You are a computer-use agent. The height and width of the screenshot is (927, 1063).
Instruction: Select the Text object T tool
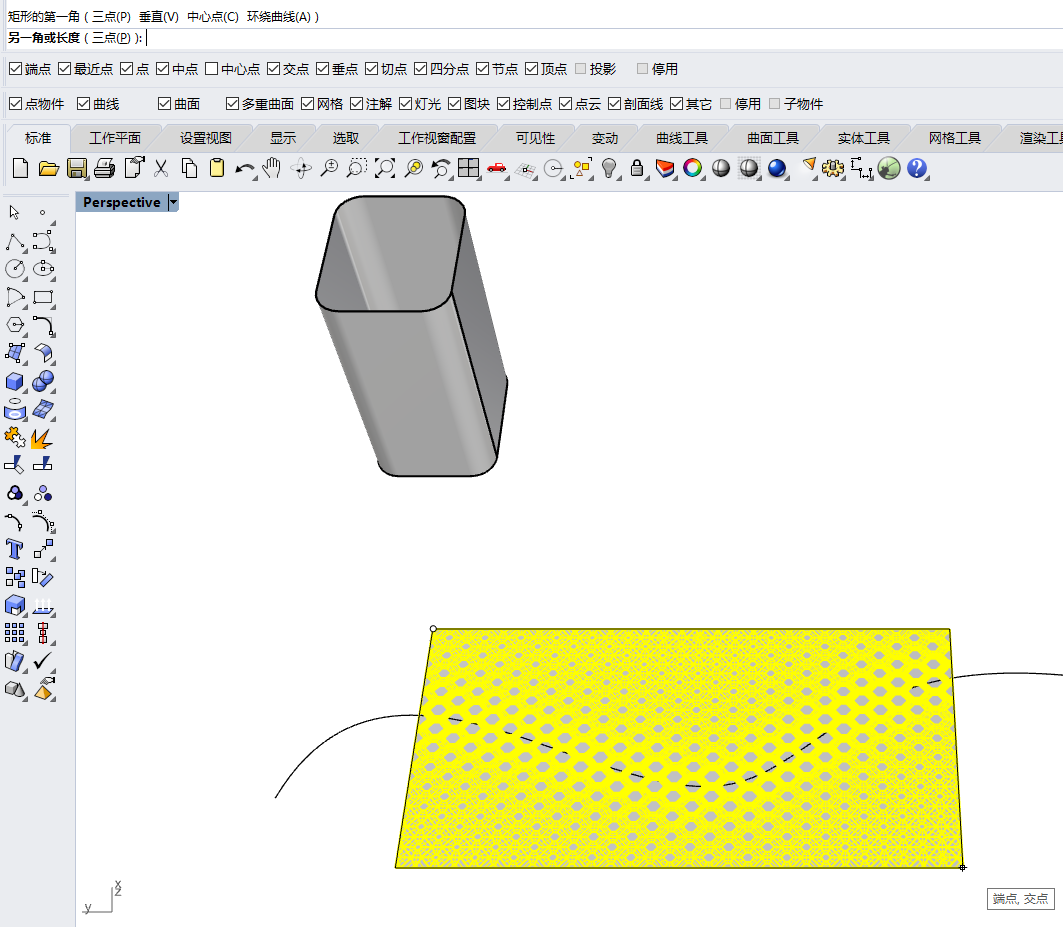tap(14, 549)
